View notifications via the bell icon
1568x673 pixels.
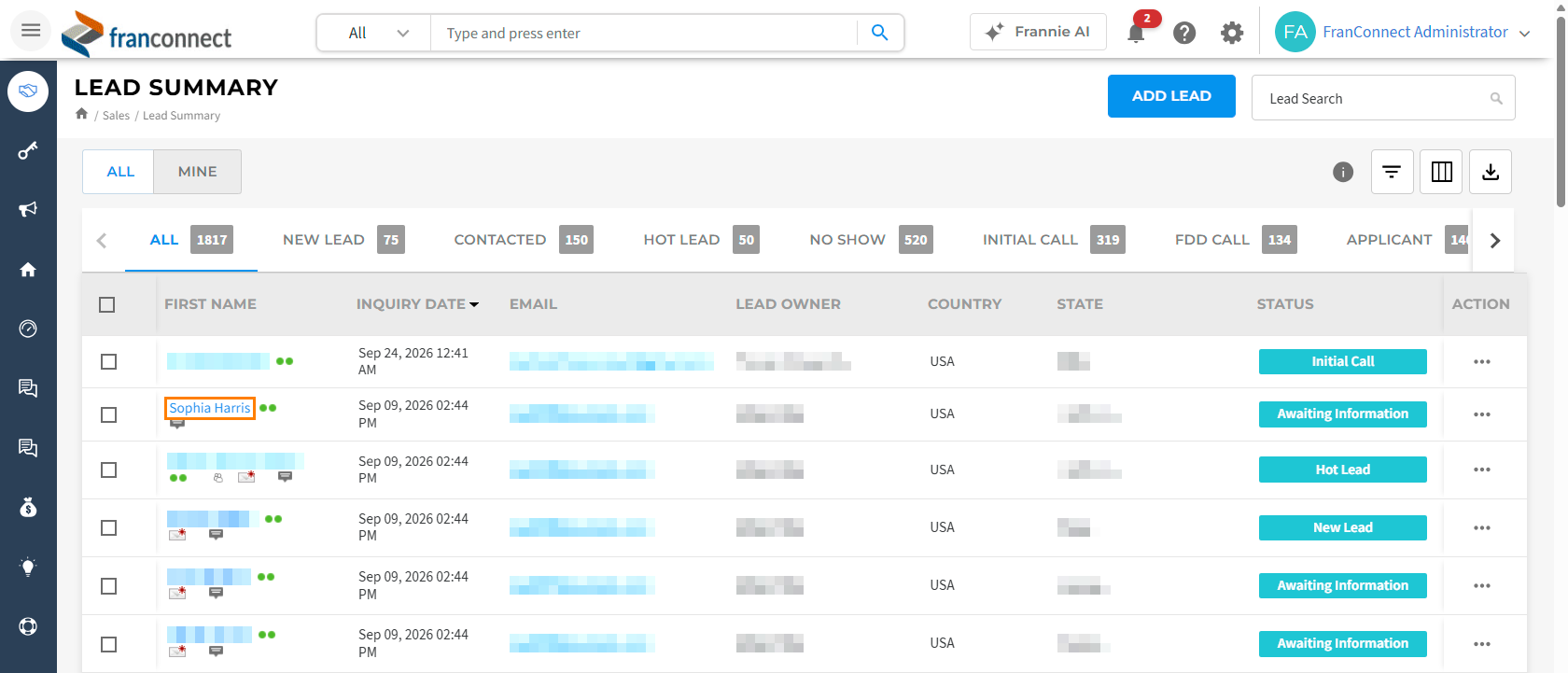pyautogui.click(x=1137, y=33)
